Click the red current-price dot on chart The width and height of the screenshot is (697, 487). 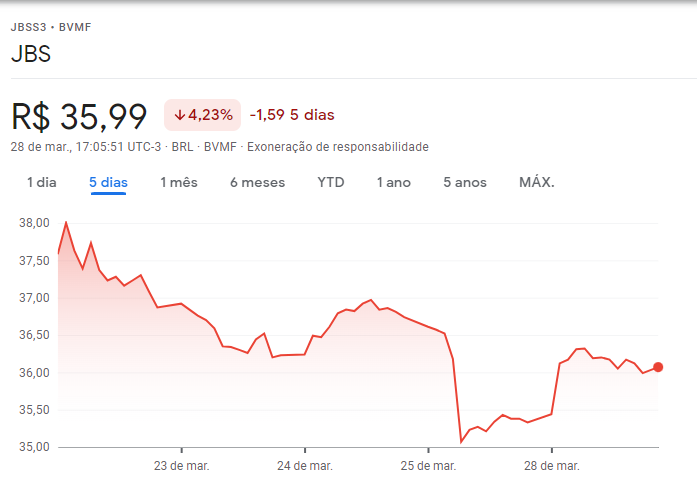pos(658,367)
